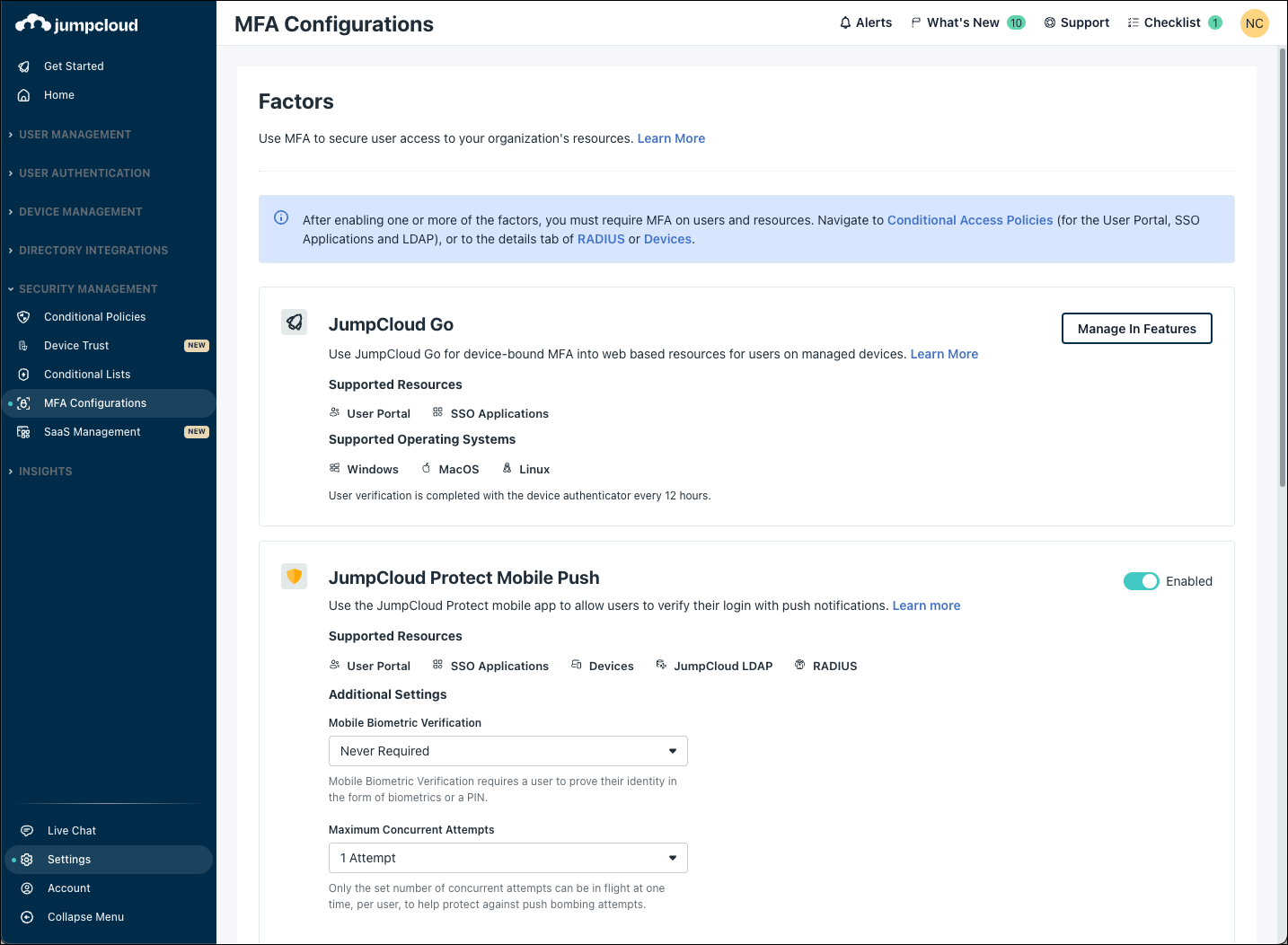Click the Windows operating system icon
This screenshot has height=945, width=1288.
tap(335, 468)
